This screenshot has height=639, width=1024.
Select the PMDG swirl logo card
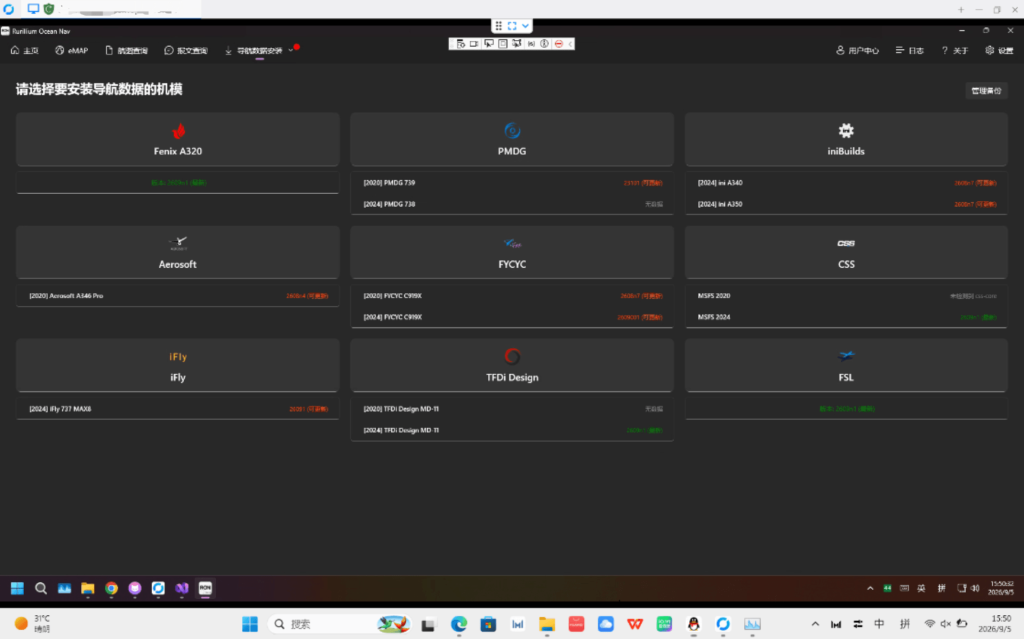[512, 139]
